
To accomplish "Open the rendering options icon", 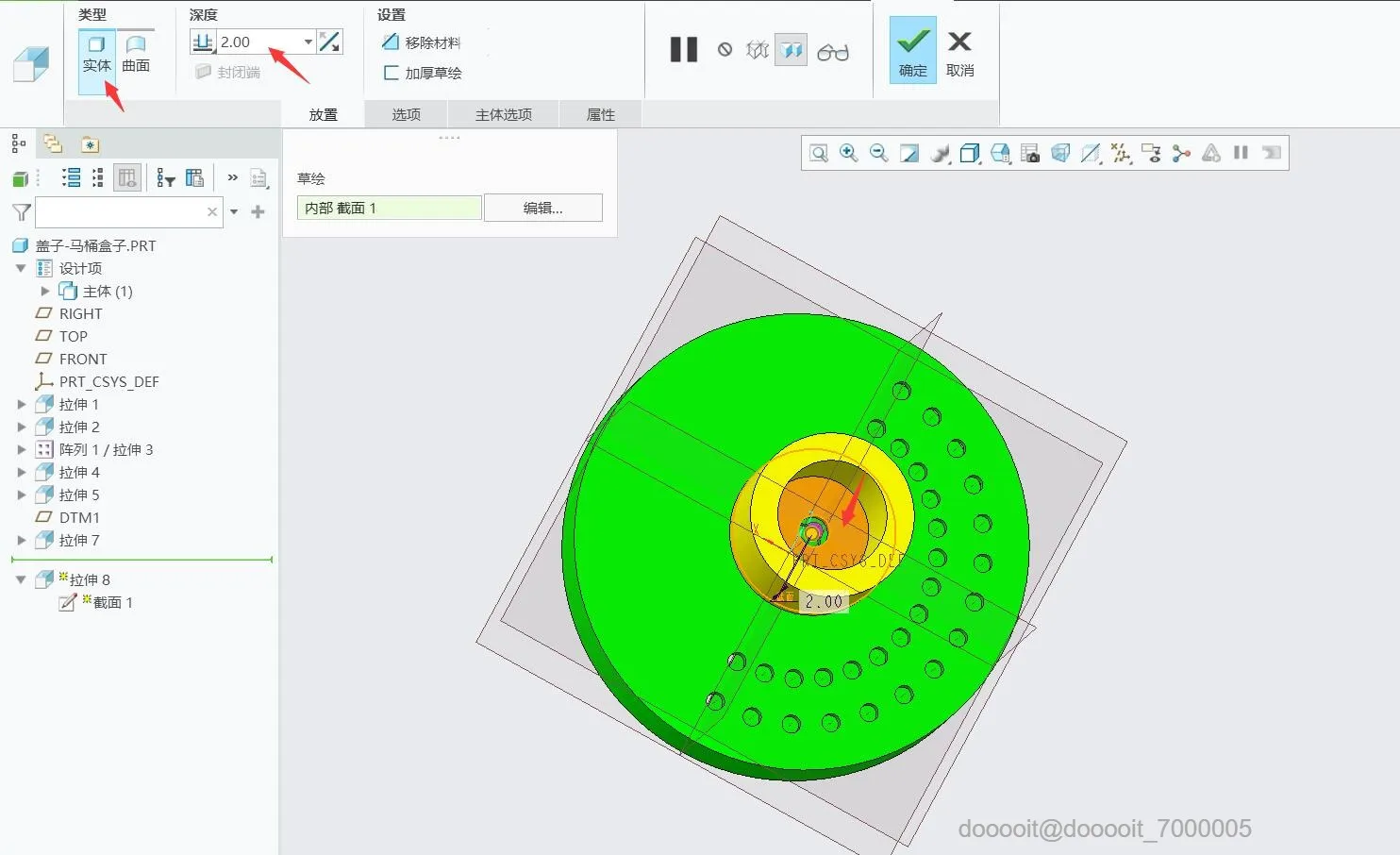I will coord(940,153).
